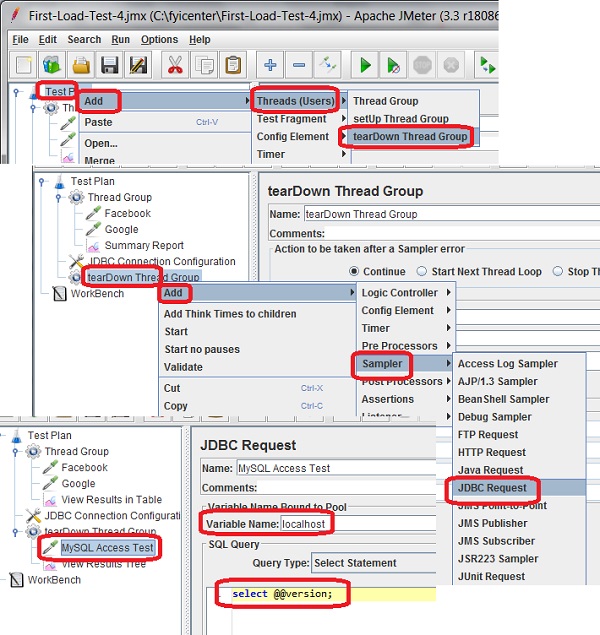Open the File menu
Screen dimensions: 600x635
click(20, 39)
